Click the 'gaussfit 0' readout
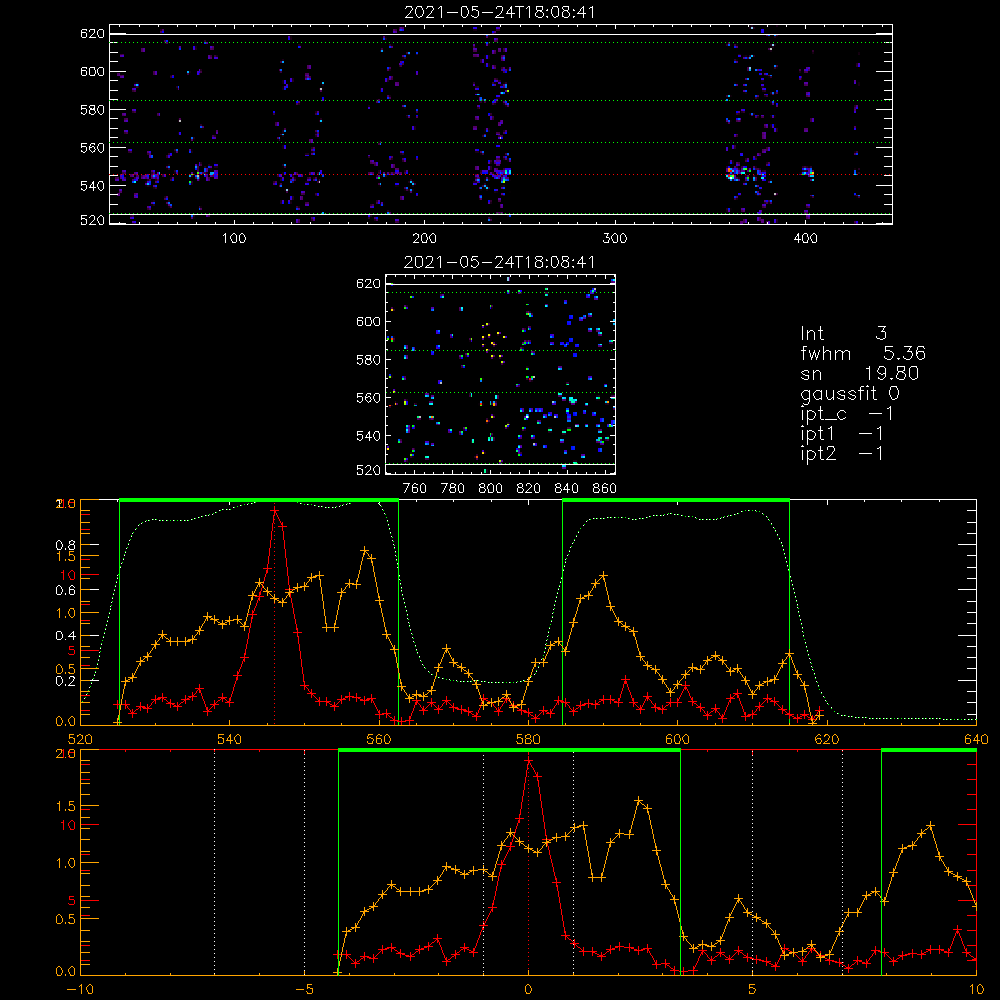This screenshot has width=1000, height=1000. point(850,393)
